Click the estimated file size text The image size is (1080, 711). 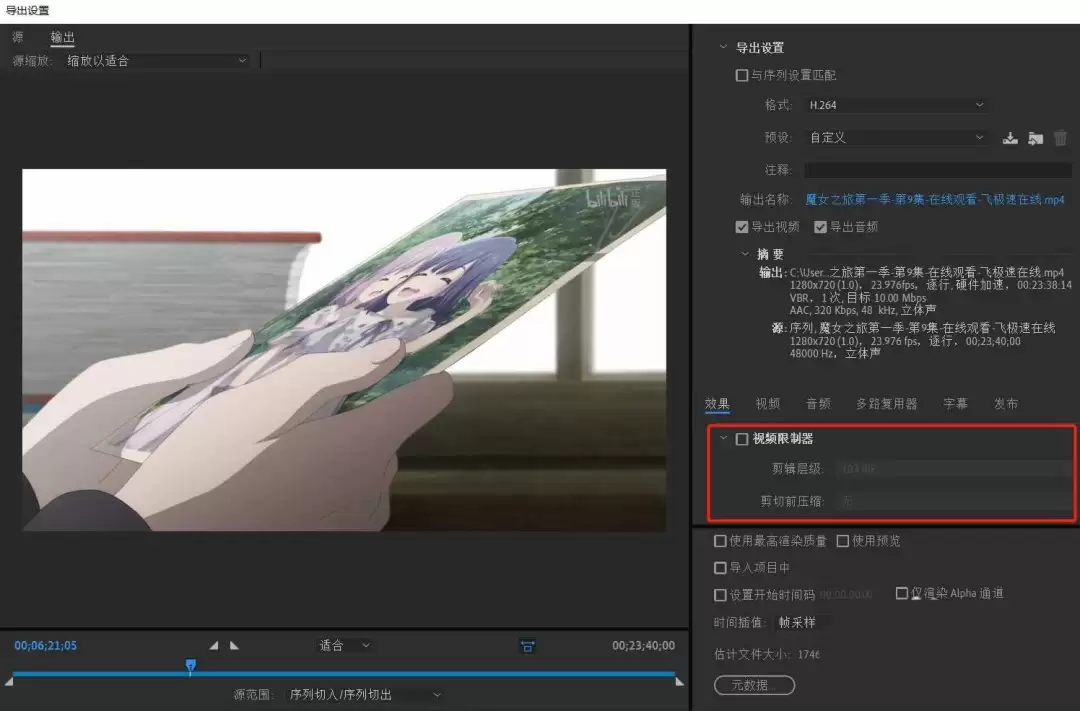click(x=767, y=654)
